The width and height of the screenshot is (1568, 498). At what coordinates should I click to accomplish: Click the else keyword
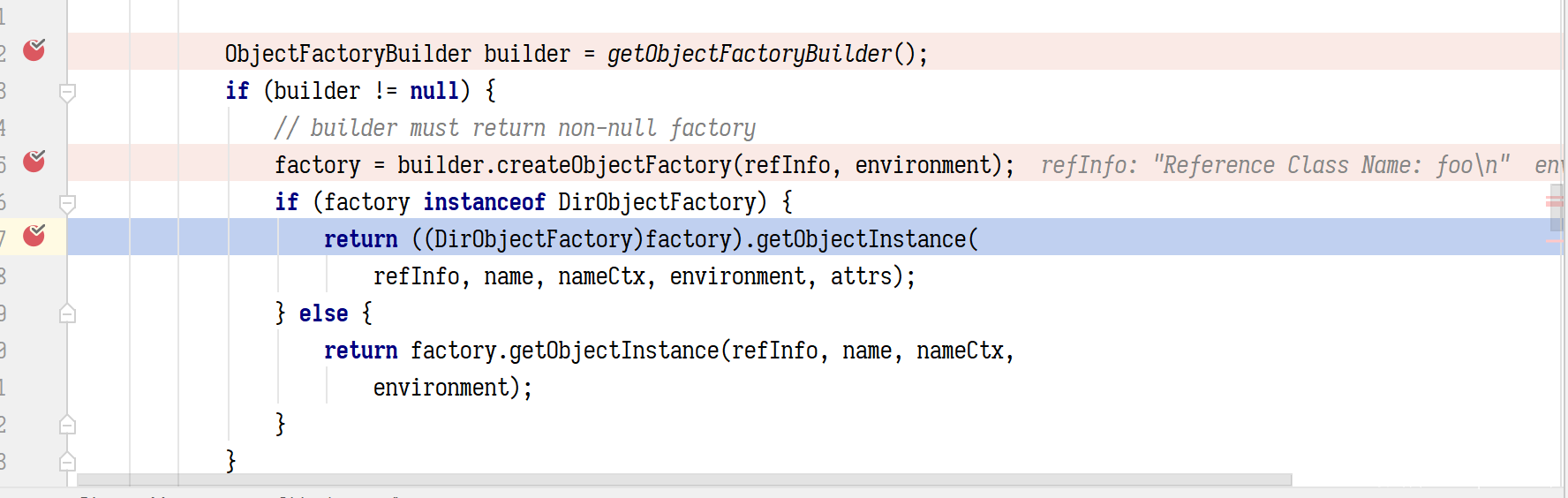coord(323,313)
